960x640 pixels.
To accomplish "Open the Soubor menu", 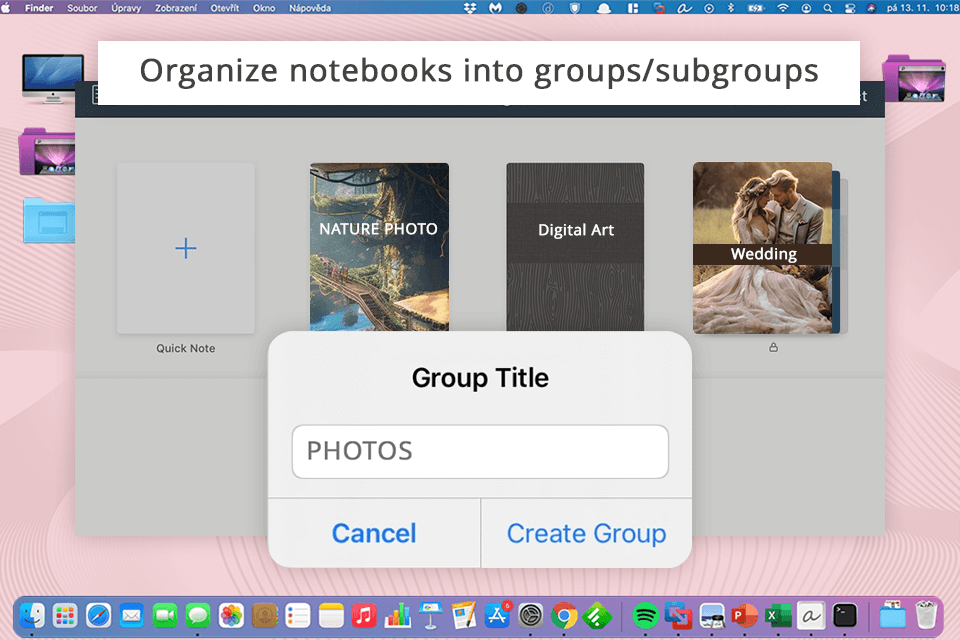I will [x=82, y=7].
